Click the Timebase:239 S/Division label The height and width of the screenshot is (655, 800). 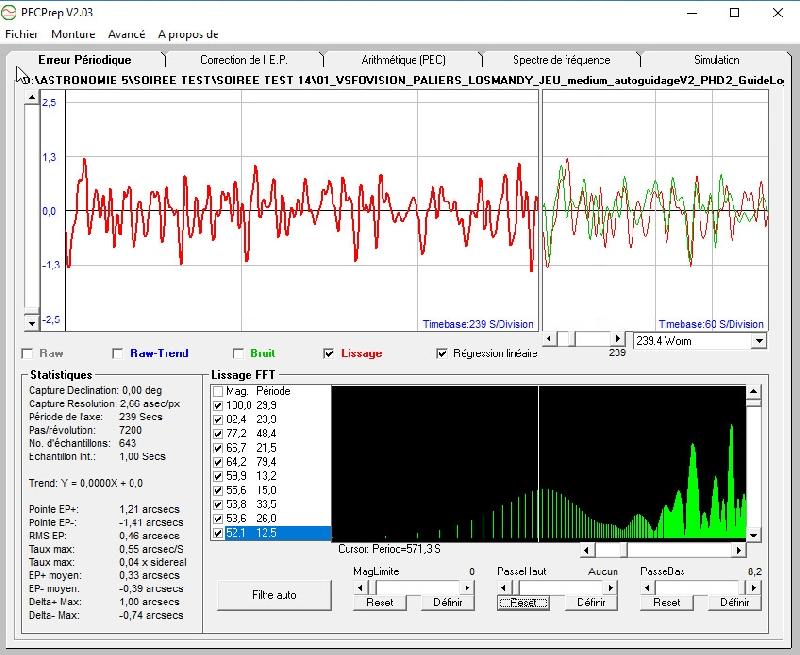pos(478,324)
